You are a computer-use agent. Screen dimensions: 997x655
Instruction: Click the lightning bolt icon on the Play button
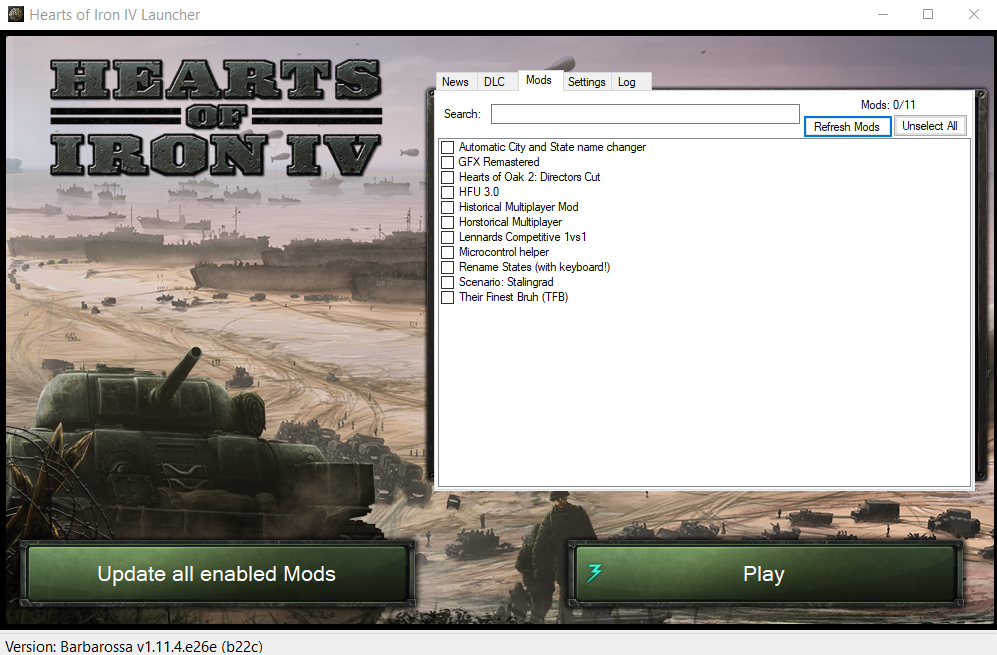pyautogui.click(x=595, y=572)
